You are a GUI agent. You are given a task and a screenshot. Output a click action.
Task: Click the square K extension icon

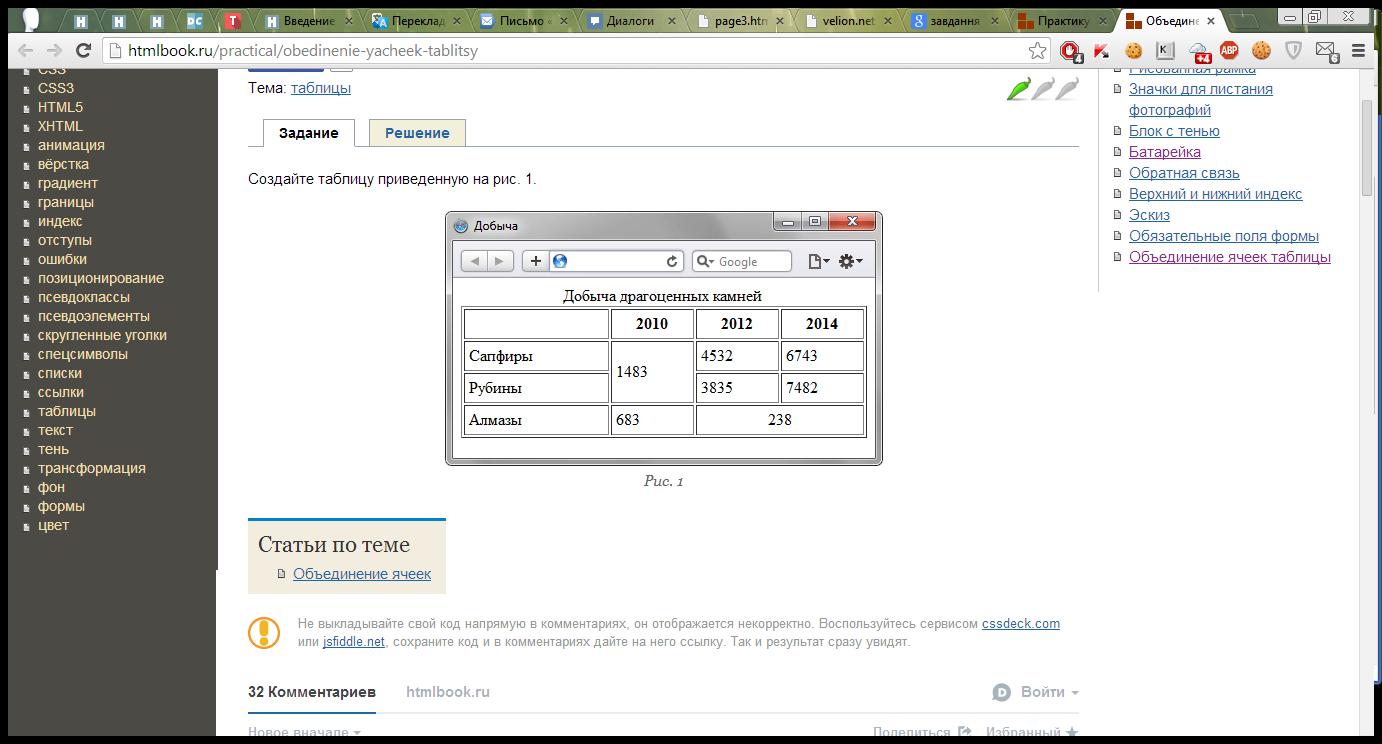[1165, 50]
